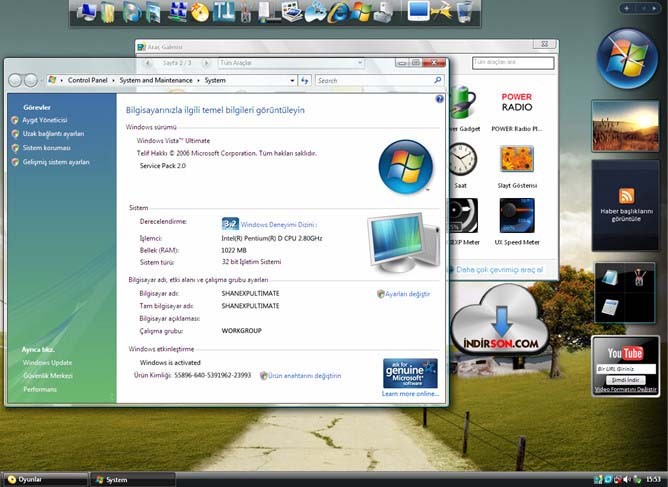Viewport: 668px width, 487px height.
Task: Click the sunset slideshow gadget thumbnail
Action: coord(625,126)
